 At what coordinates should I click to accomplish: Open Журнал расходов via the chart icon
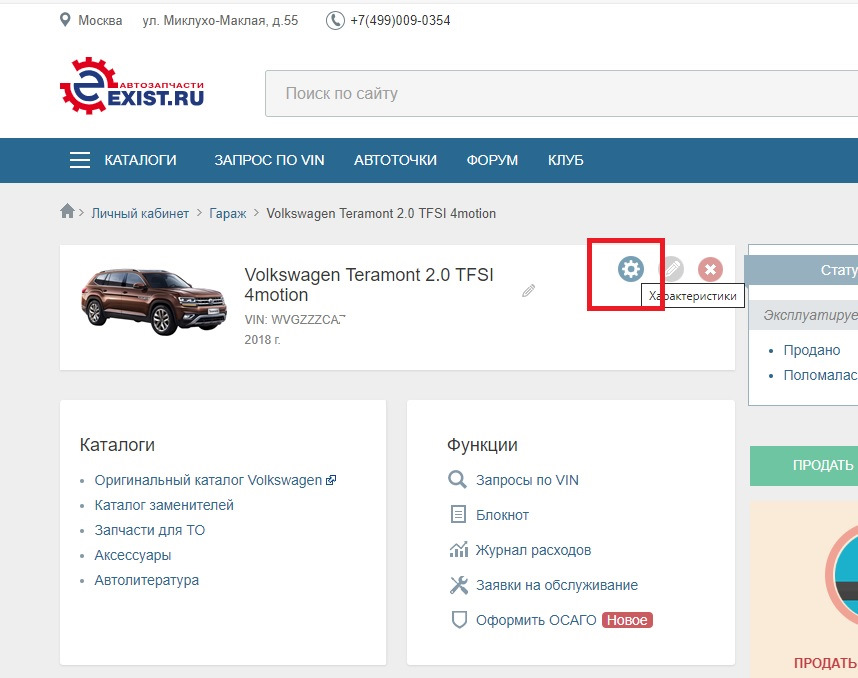[458, 549]
